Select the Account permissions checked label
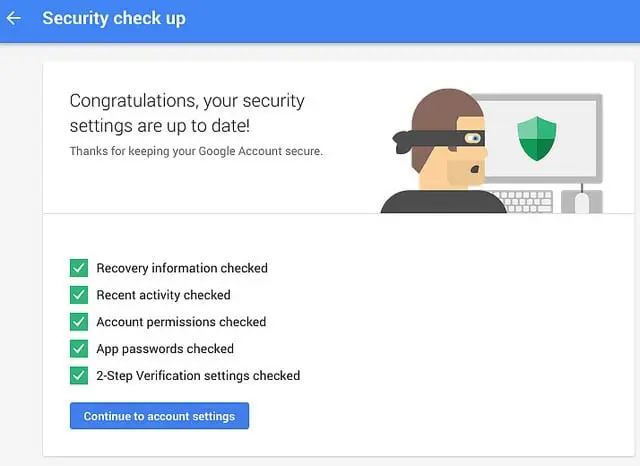This screenshot has height=466, width=640. click(181, 322)
